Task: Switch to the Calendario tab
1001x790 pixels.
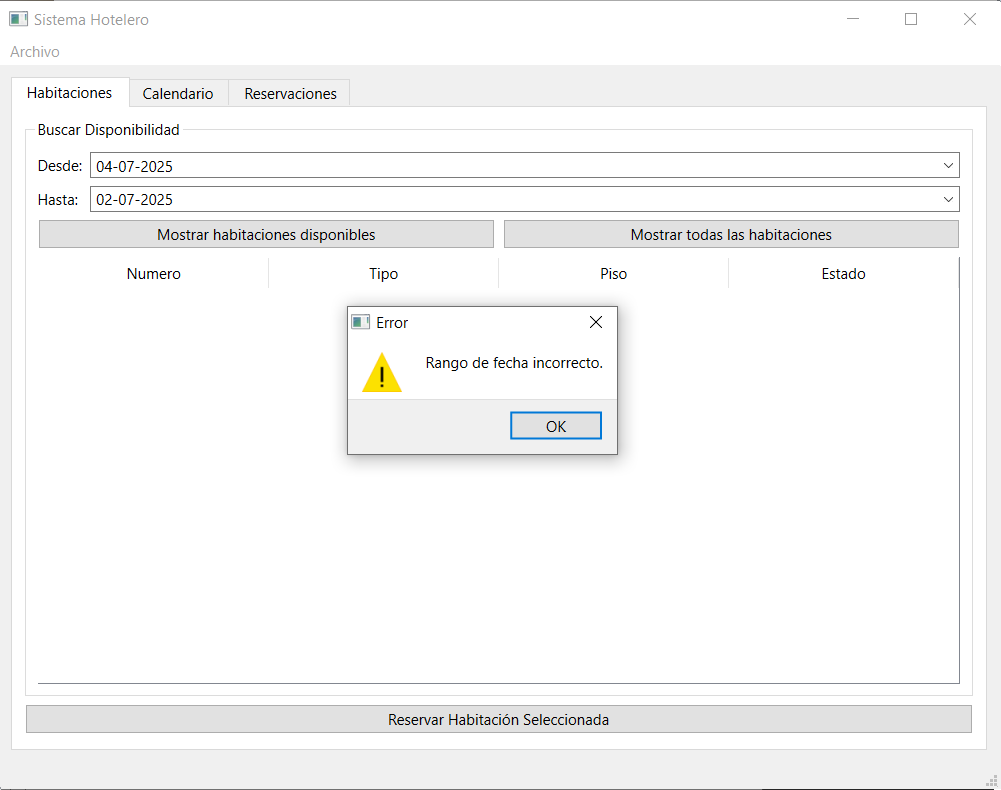Action: click(x=178, y=94)
